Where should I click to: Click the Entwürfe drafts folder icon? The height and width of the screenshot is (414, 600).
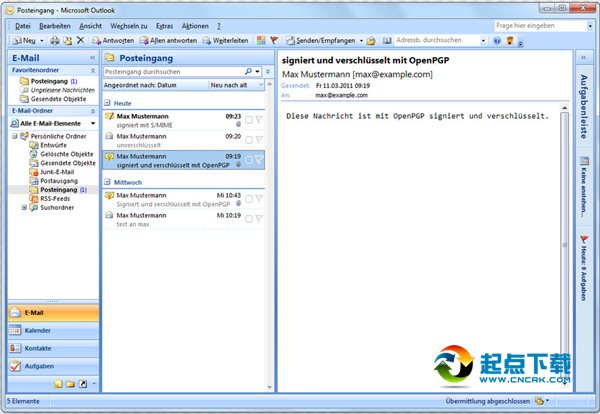click(34, 145)
